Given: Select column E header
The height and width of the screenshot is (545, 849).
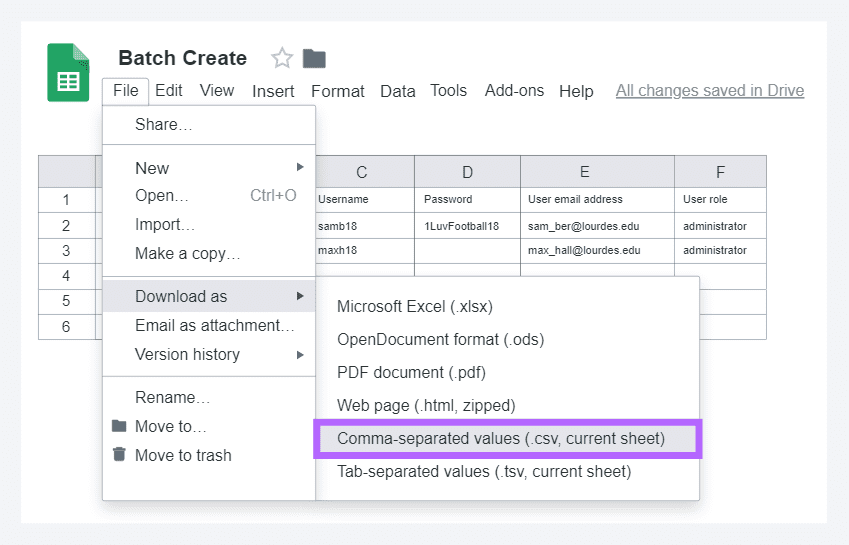Looking at the screenshot, I should 597,172.
